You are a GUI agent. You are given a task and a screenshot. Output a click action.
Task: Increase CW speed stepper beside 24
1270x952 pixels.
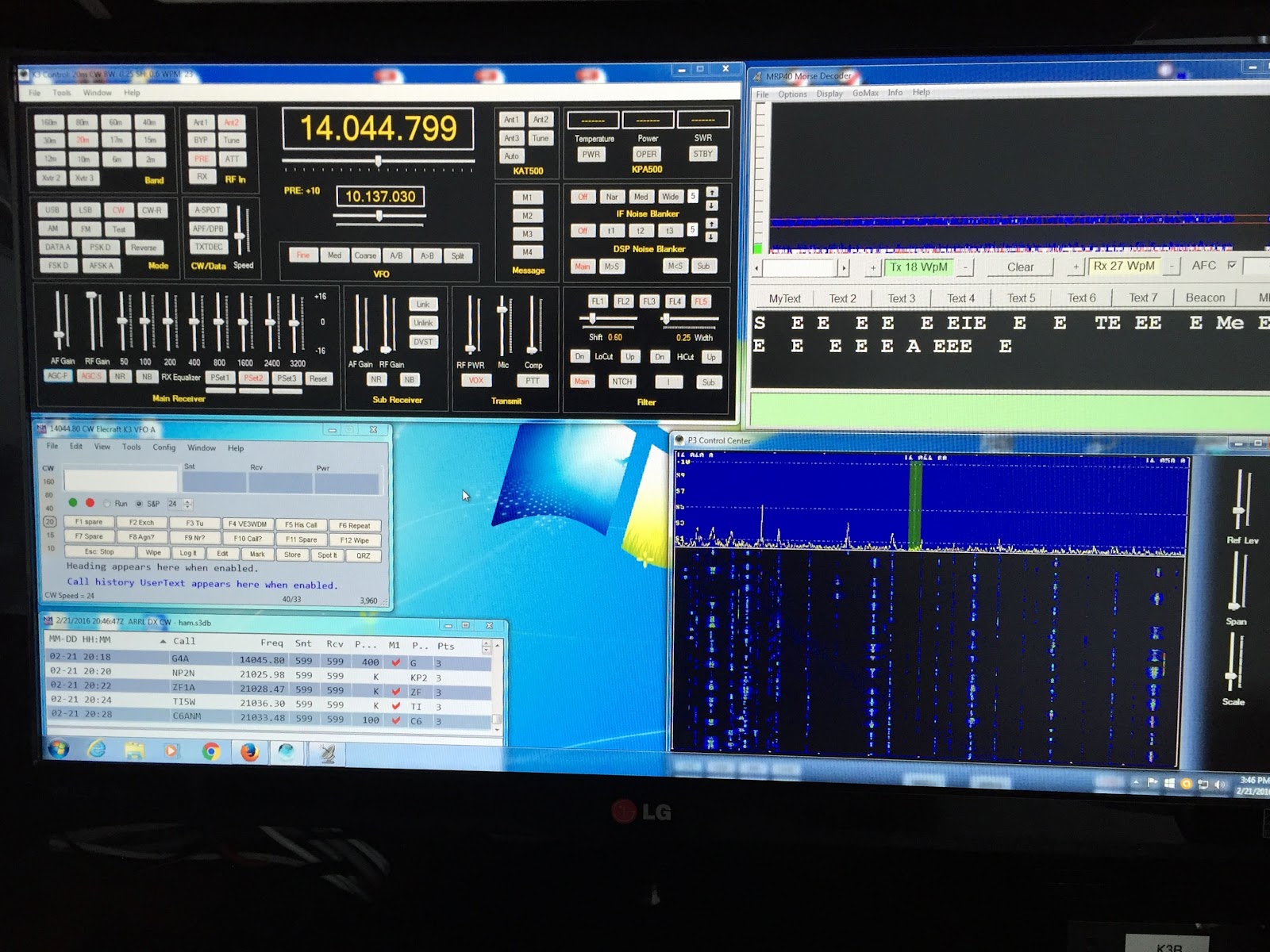pyautogui.click(x=188, y=501)
